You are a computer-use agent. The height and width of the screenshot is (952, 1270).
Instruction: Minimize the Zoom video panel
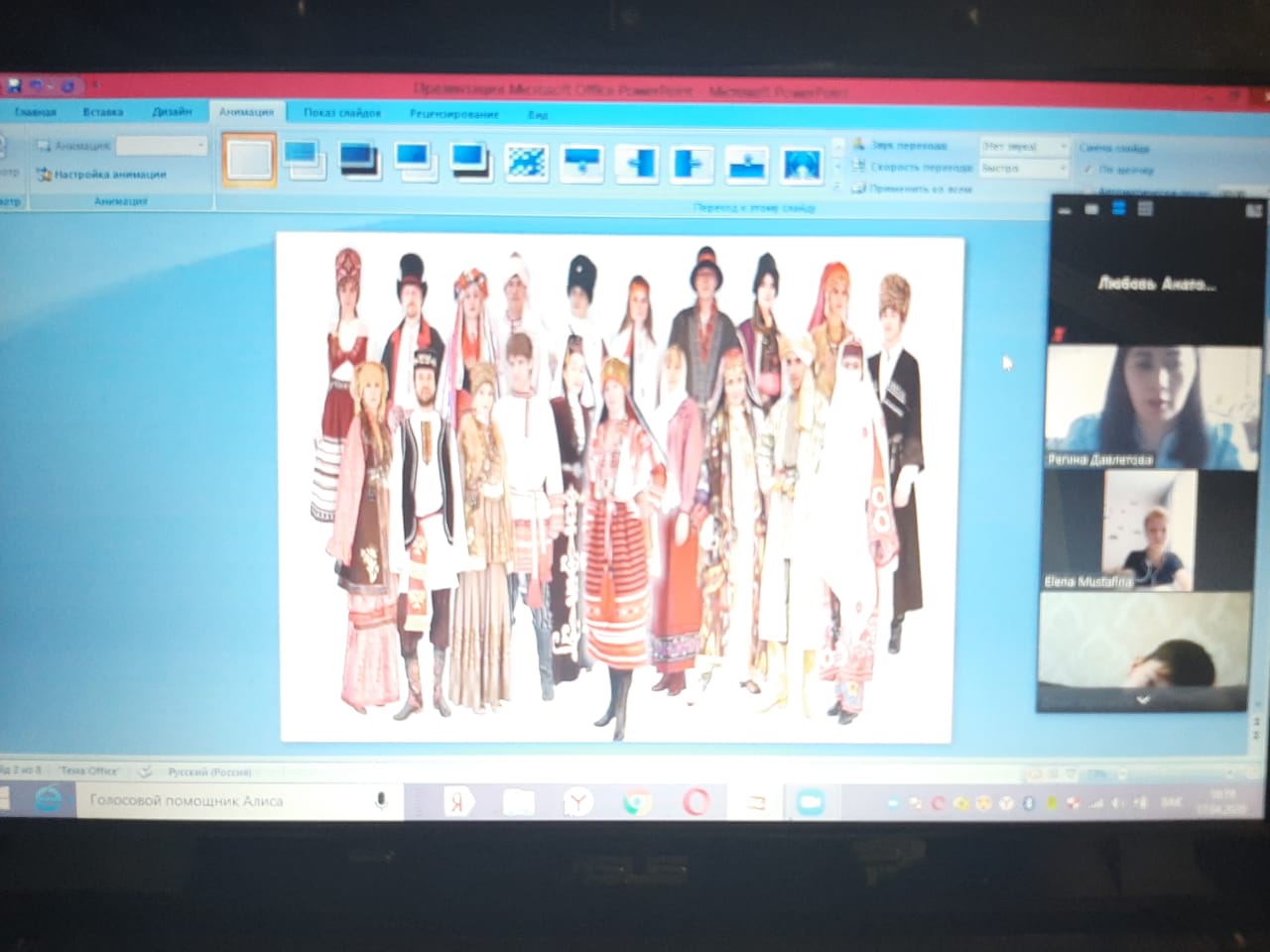click(1065, 210)
